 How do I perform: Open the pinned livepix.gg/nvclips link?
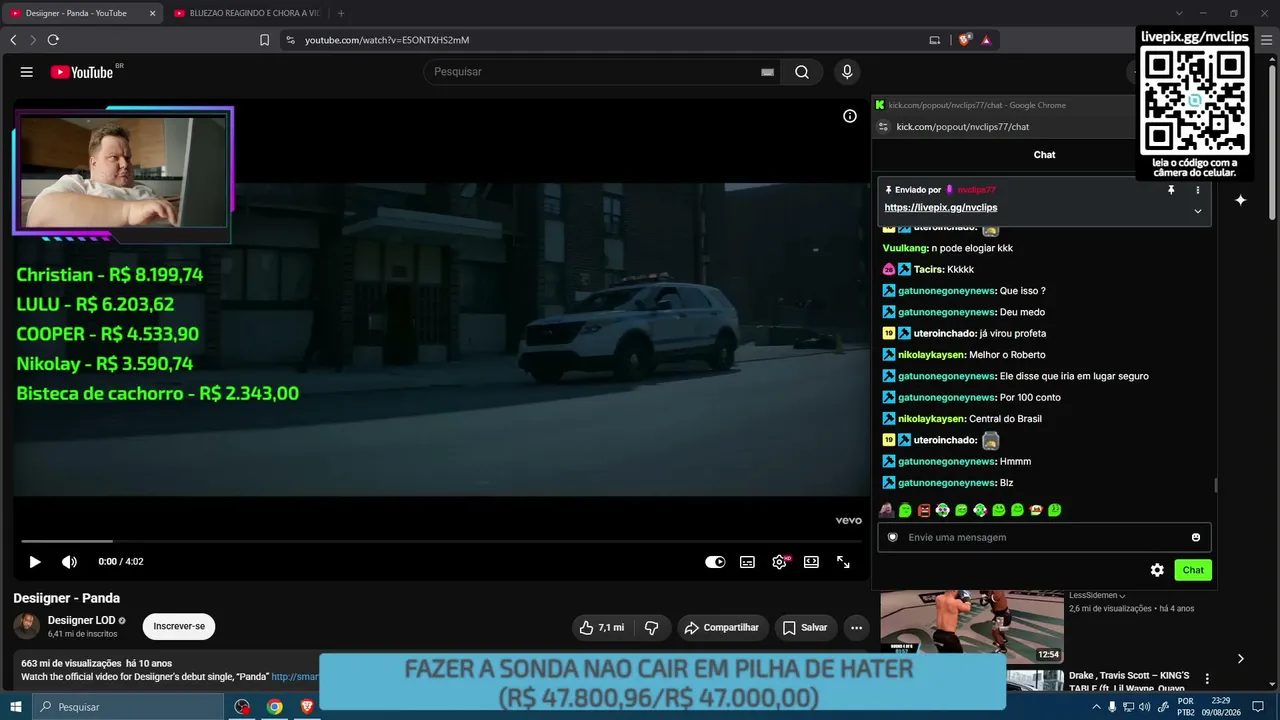pos(941,208)
